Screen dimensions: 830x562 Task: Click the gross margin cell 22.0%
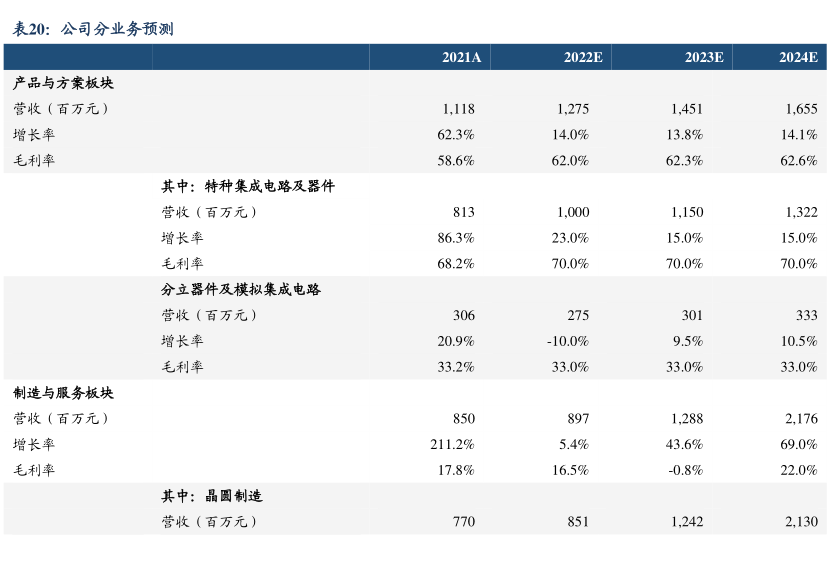[799, 470]
